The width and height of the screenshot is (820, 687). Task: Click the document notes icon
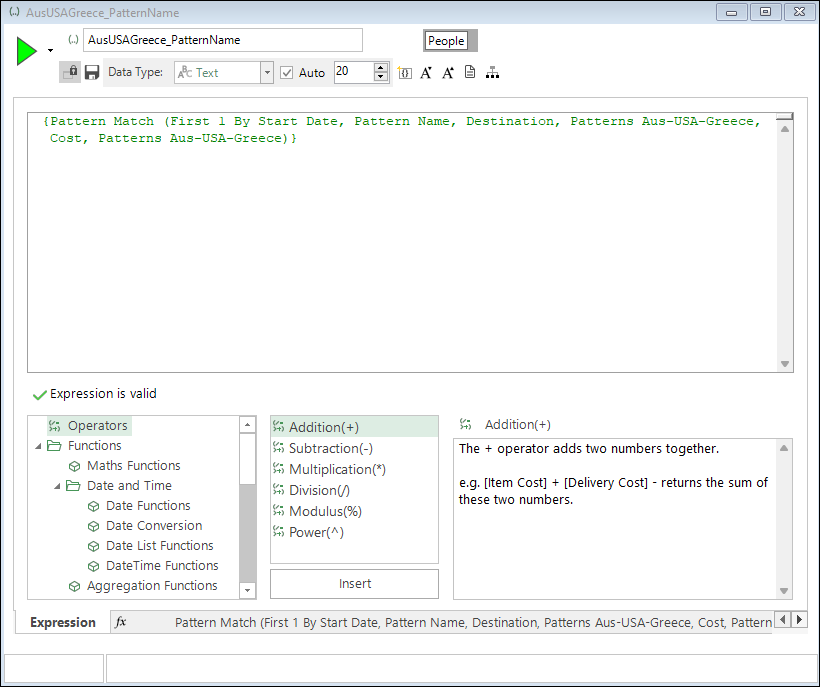point(470,72)
